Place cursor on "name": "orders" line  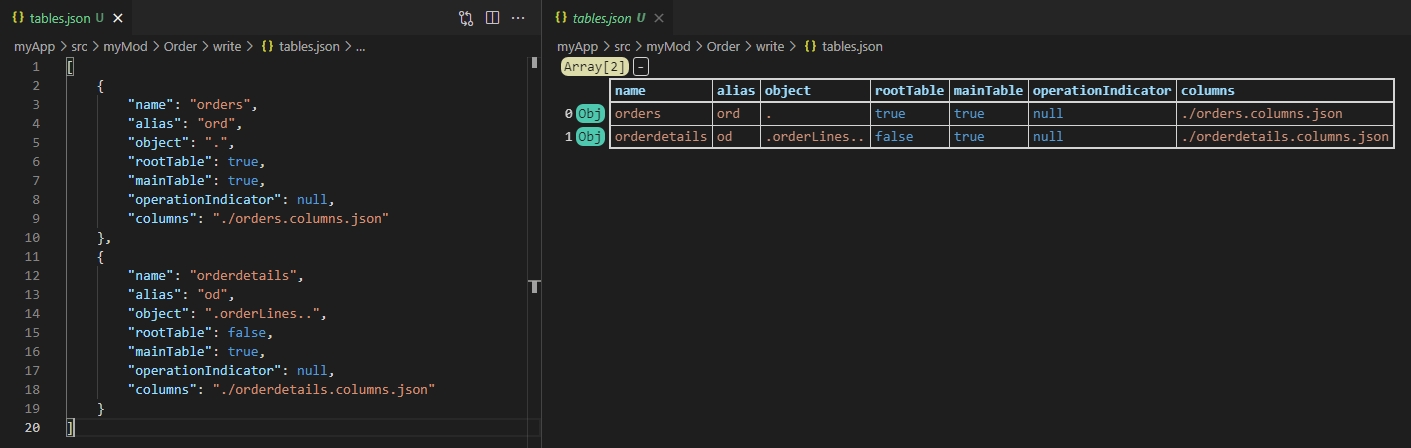click(x=193, y=104)
